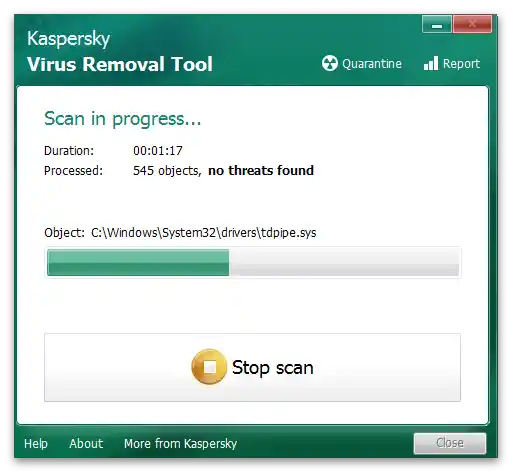
Task: Stop the running scan via the Stop scan label
Action: [273, 367]
